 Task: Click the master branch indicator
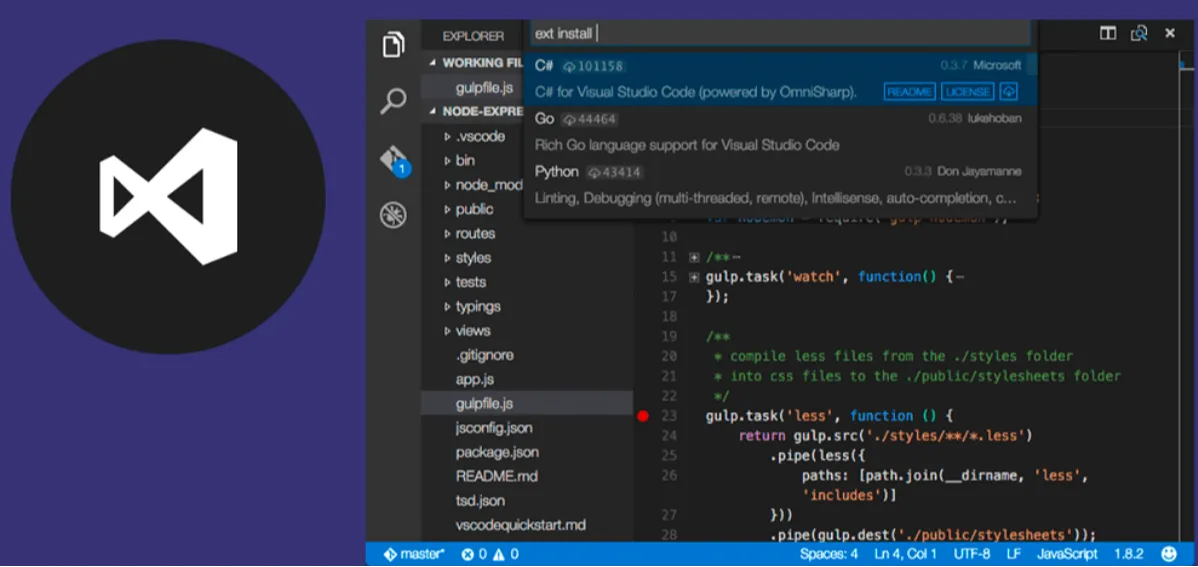[413, 554]
